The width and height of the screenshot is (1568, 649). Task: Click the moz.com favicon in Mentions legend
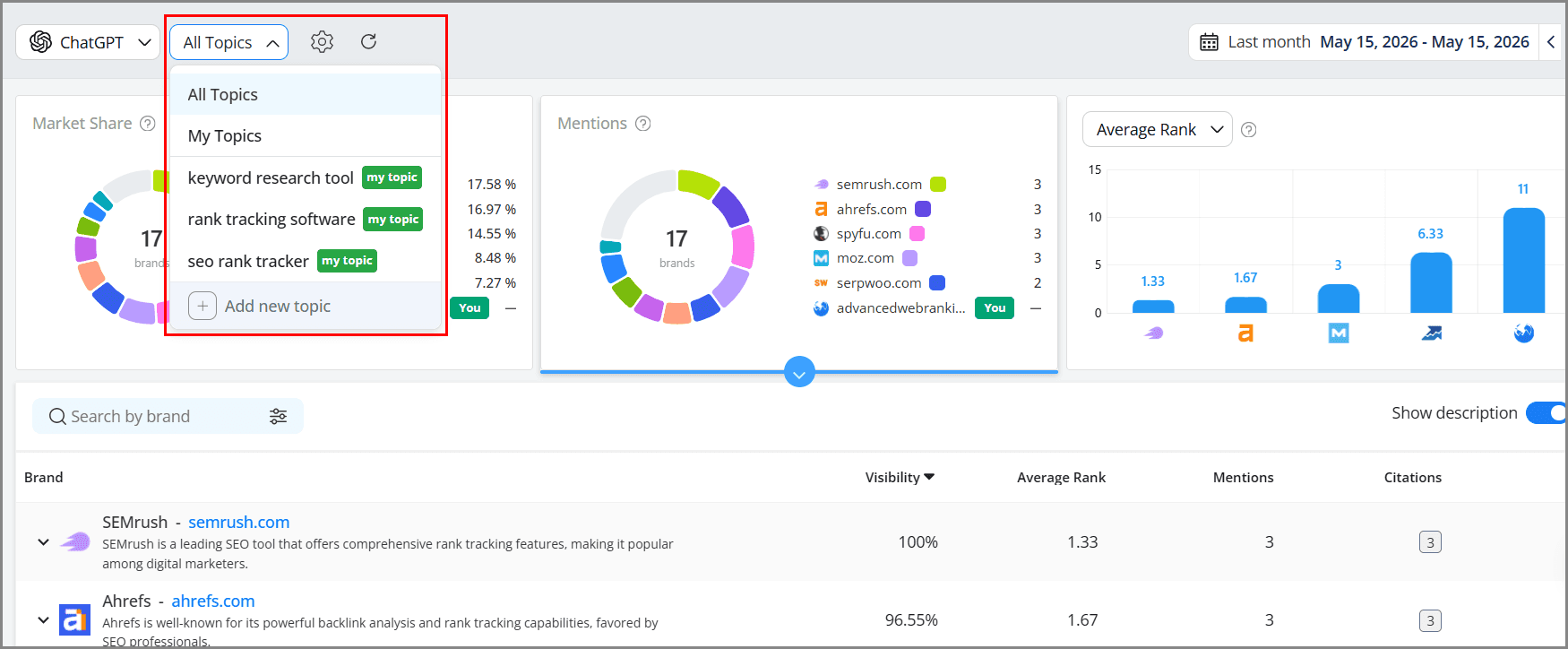(x=821, y=258)
